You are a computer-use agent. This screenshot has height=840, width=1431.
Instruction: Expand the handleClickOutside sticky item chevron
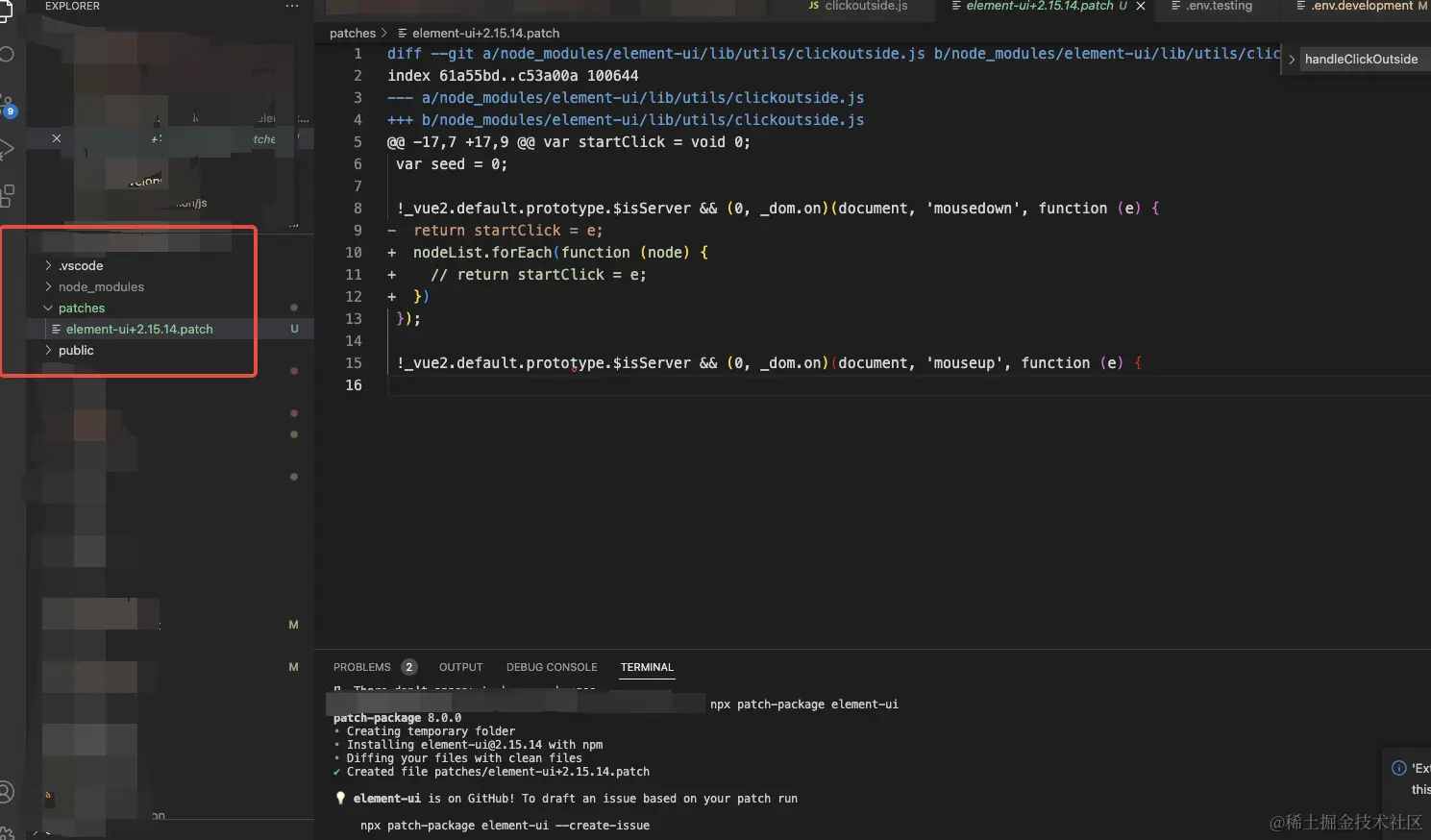tap(1292, 60)
